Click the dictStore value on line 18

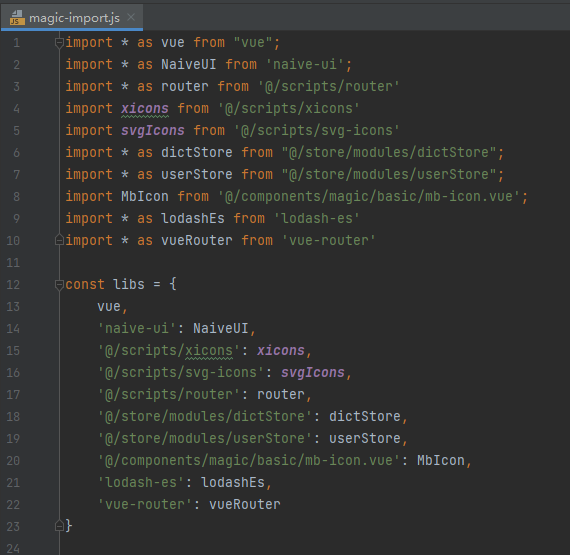365,417
